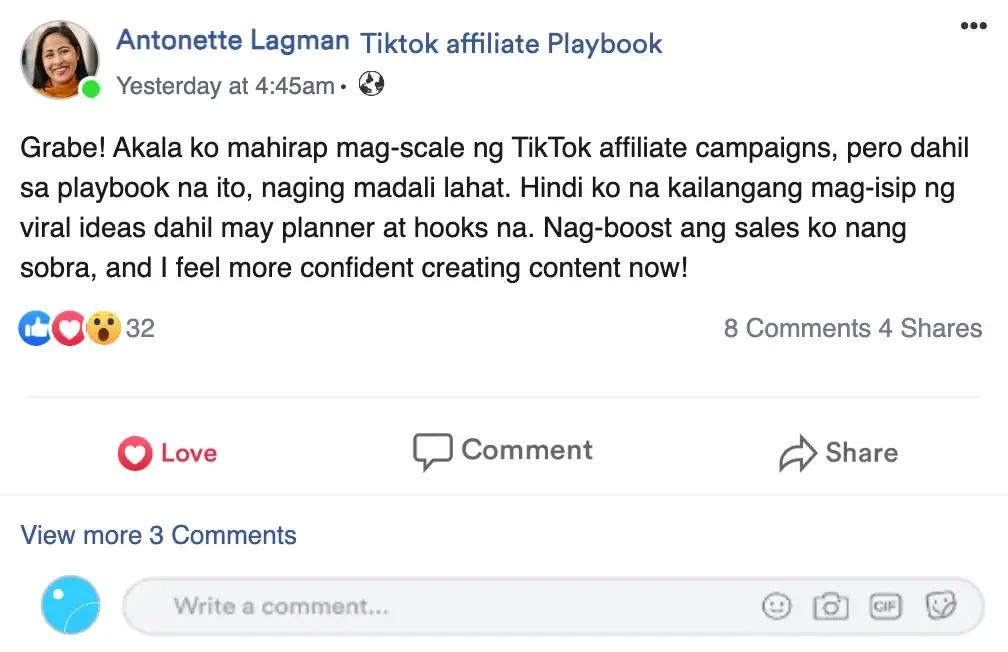Screen dimensions: 1008x652
Task: Open the GIF picker icon
Action: point(885,606)
